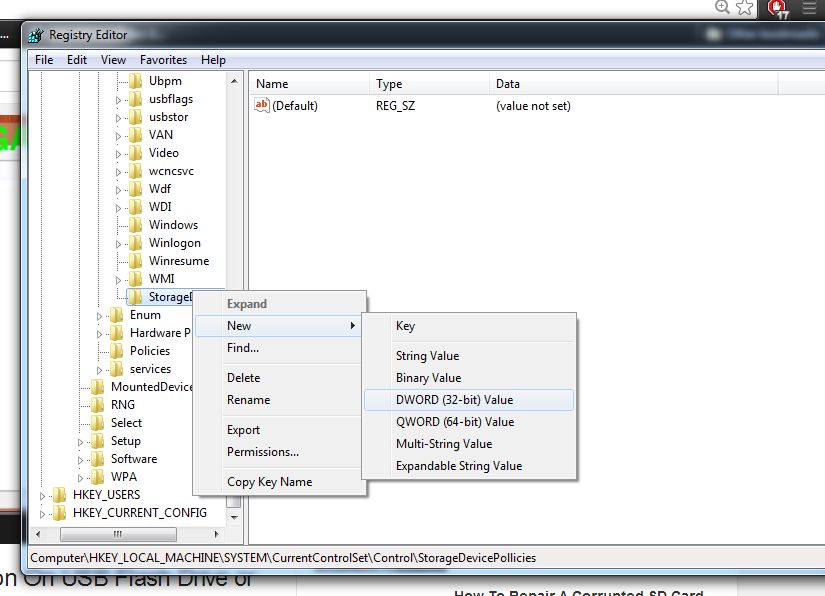Click Find... in the context menu
The image size is (825, 596).
point(279,348)
